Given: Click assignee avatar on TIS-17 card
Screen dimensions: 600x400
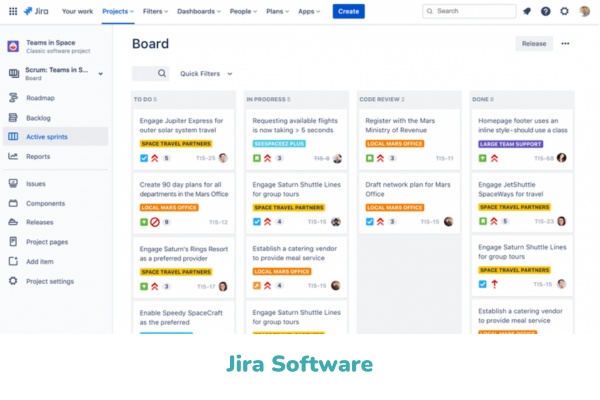Looking at the screenshot, I should (x=223, y=286).
